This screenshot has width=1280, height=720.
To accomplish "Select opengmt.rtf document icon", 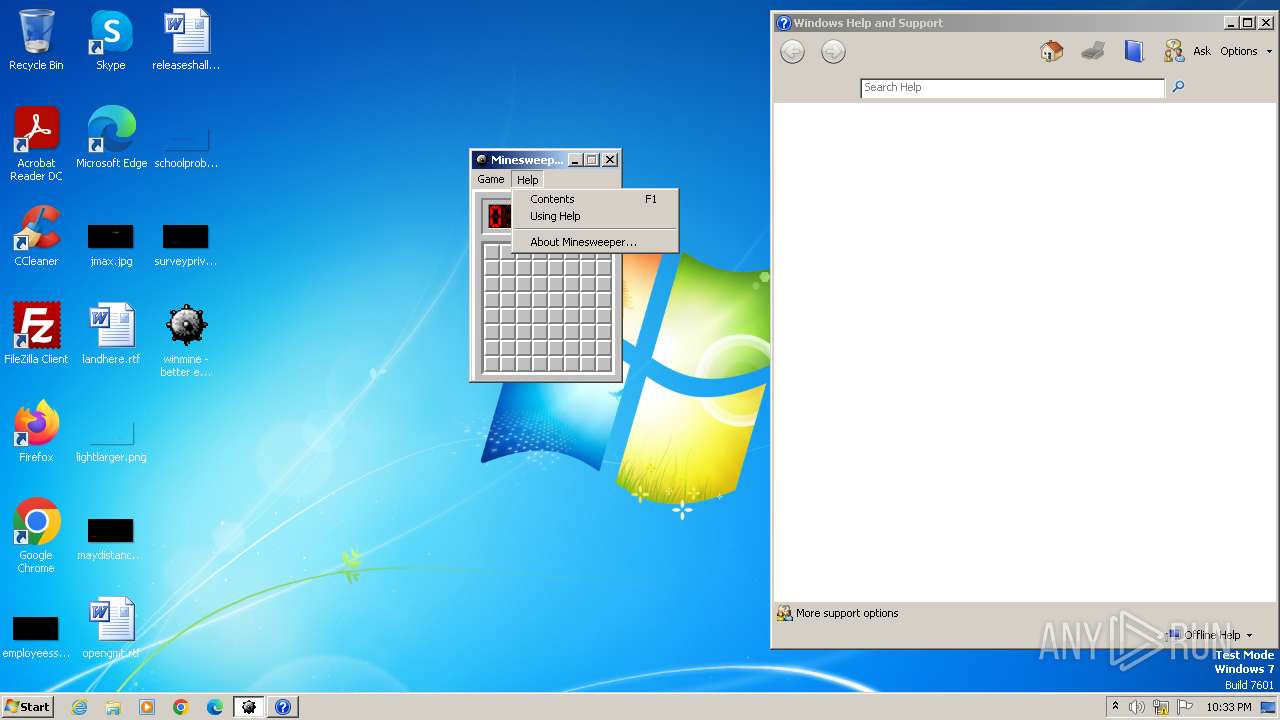I will pyautogui.click(x=111, y=628).
